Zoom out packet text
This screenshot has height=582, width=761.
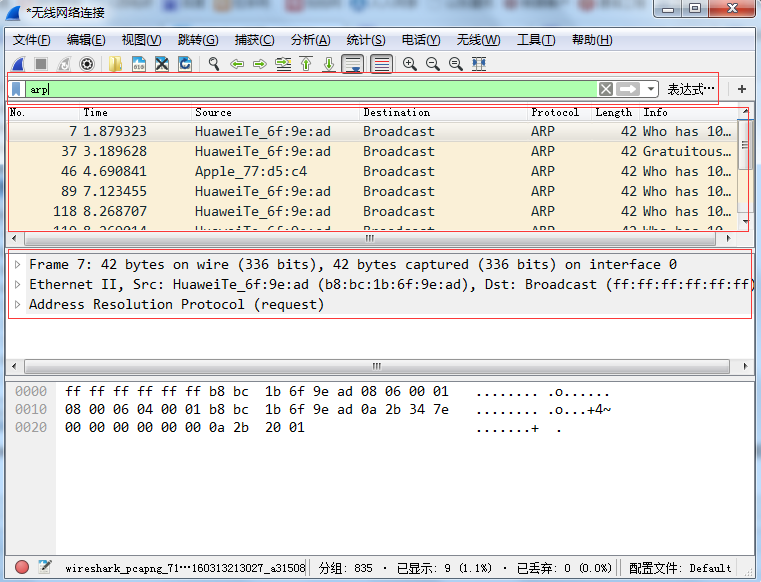(x=433, y=64)
